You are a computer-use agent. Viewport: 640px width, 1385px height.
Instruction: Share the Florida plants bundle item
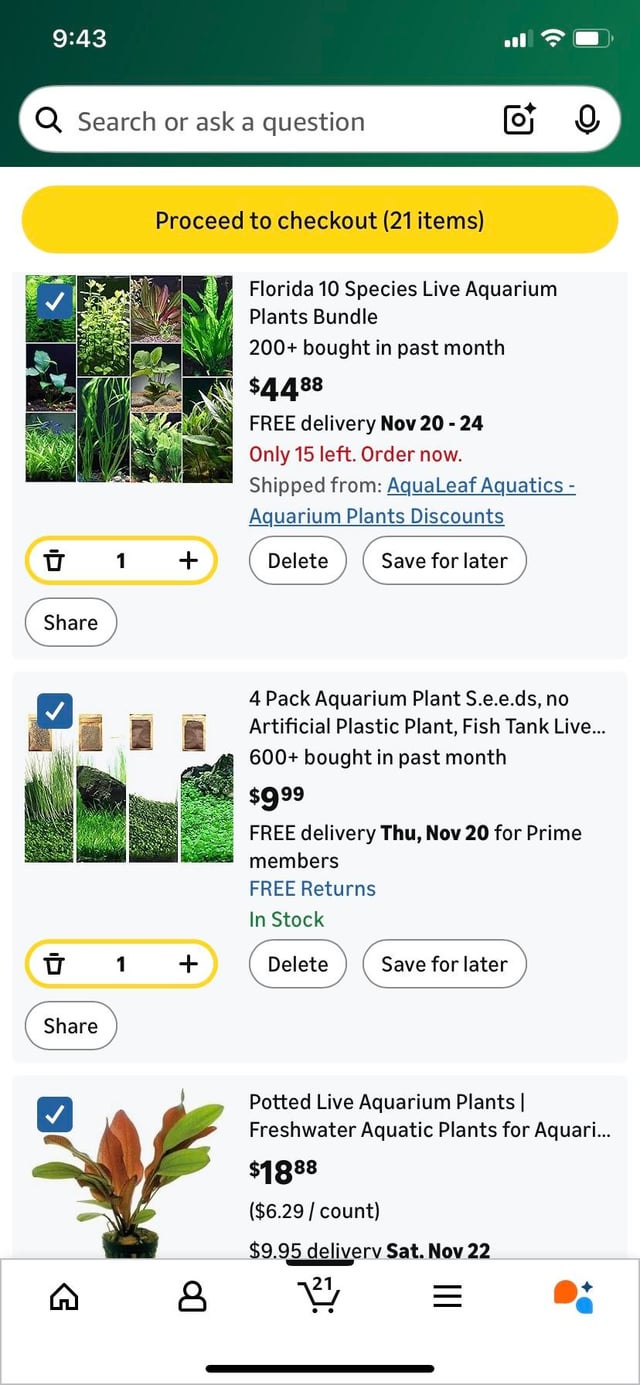[x=71, y=622]
